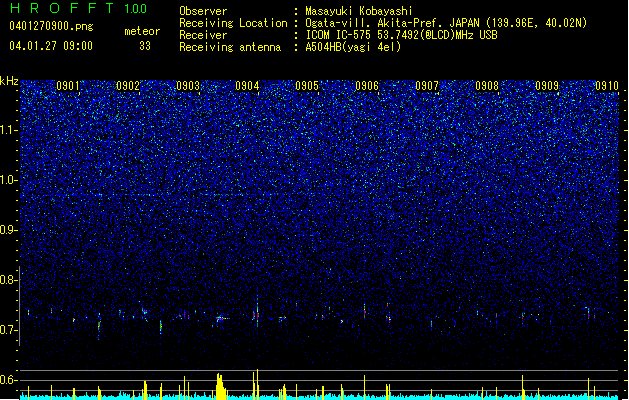Click the antenna A504HB(yagi 4el) text
This screenshot has height=400, width=629.
click(353, 47)
